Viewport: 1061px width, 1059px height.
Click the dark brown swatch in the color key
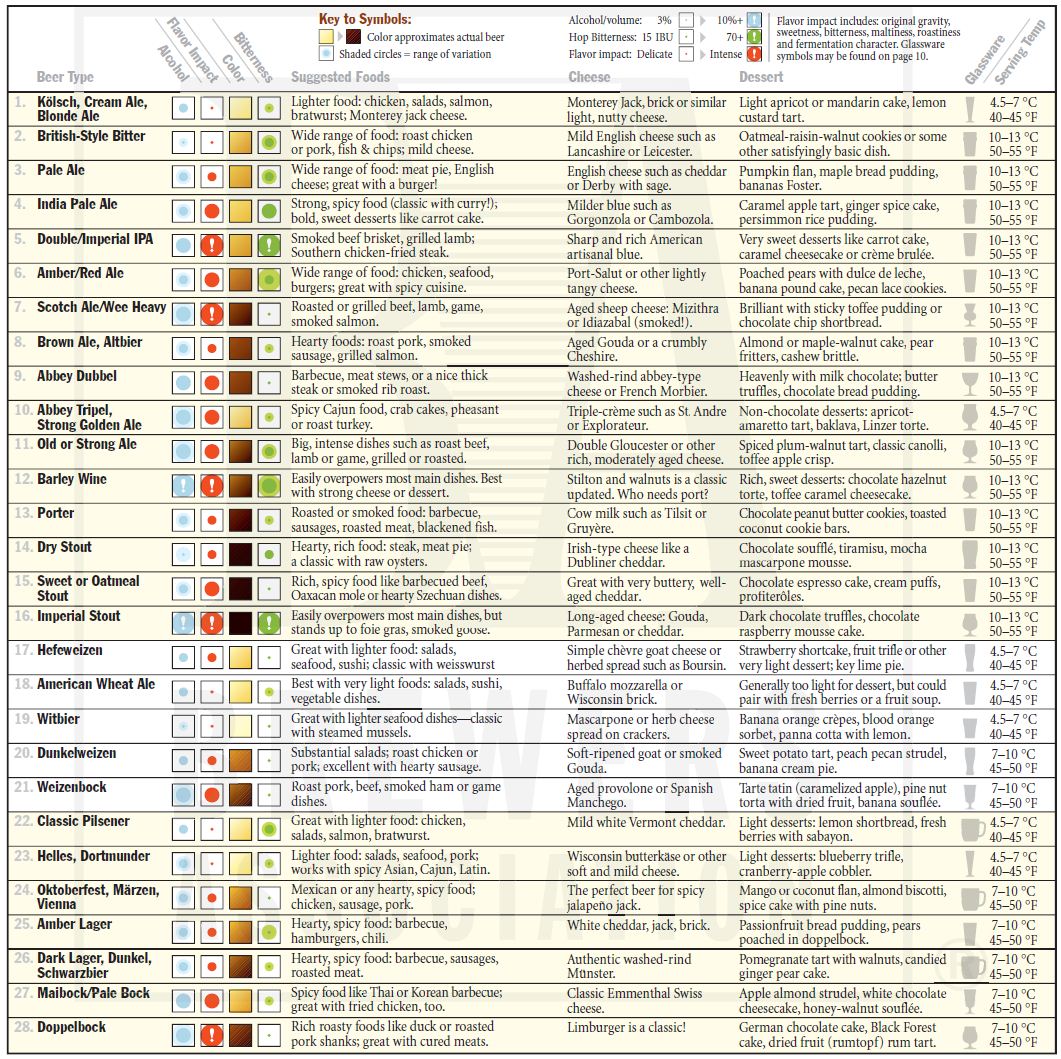[353, 37]
